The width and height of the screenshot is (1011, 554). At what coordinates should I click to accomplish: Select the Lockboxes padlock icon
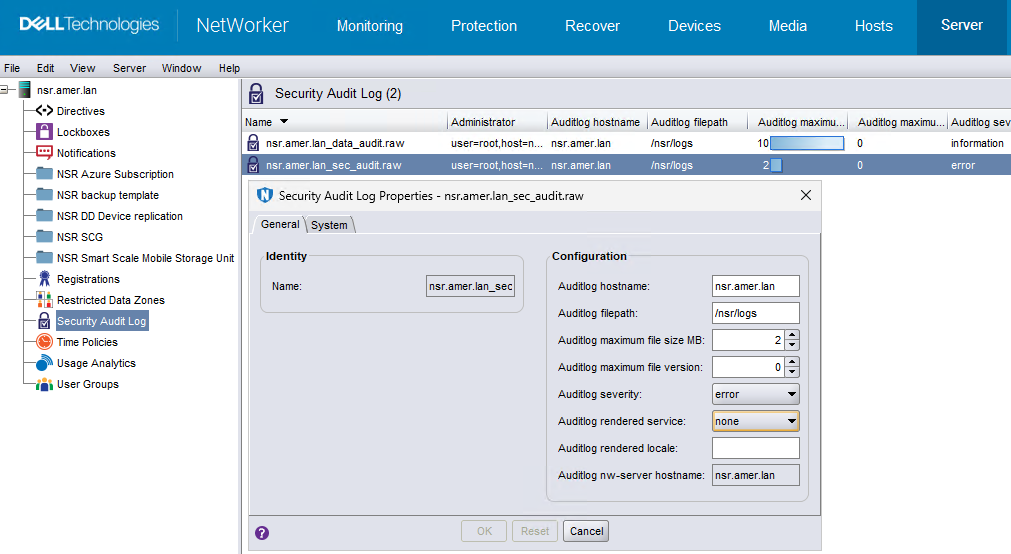point(44,132)
